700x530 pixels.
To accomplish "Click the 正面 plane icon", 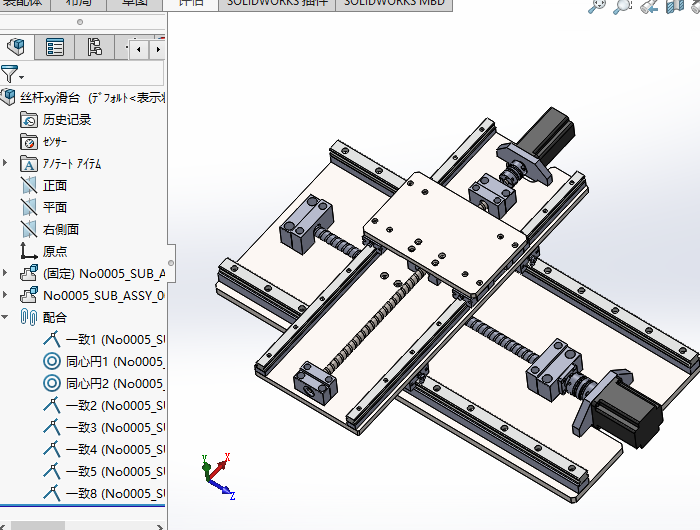I will coord(29,185).
